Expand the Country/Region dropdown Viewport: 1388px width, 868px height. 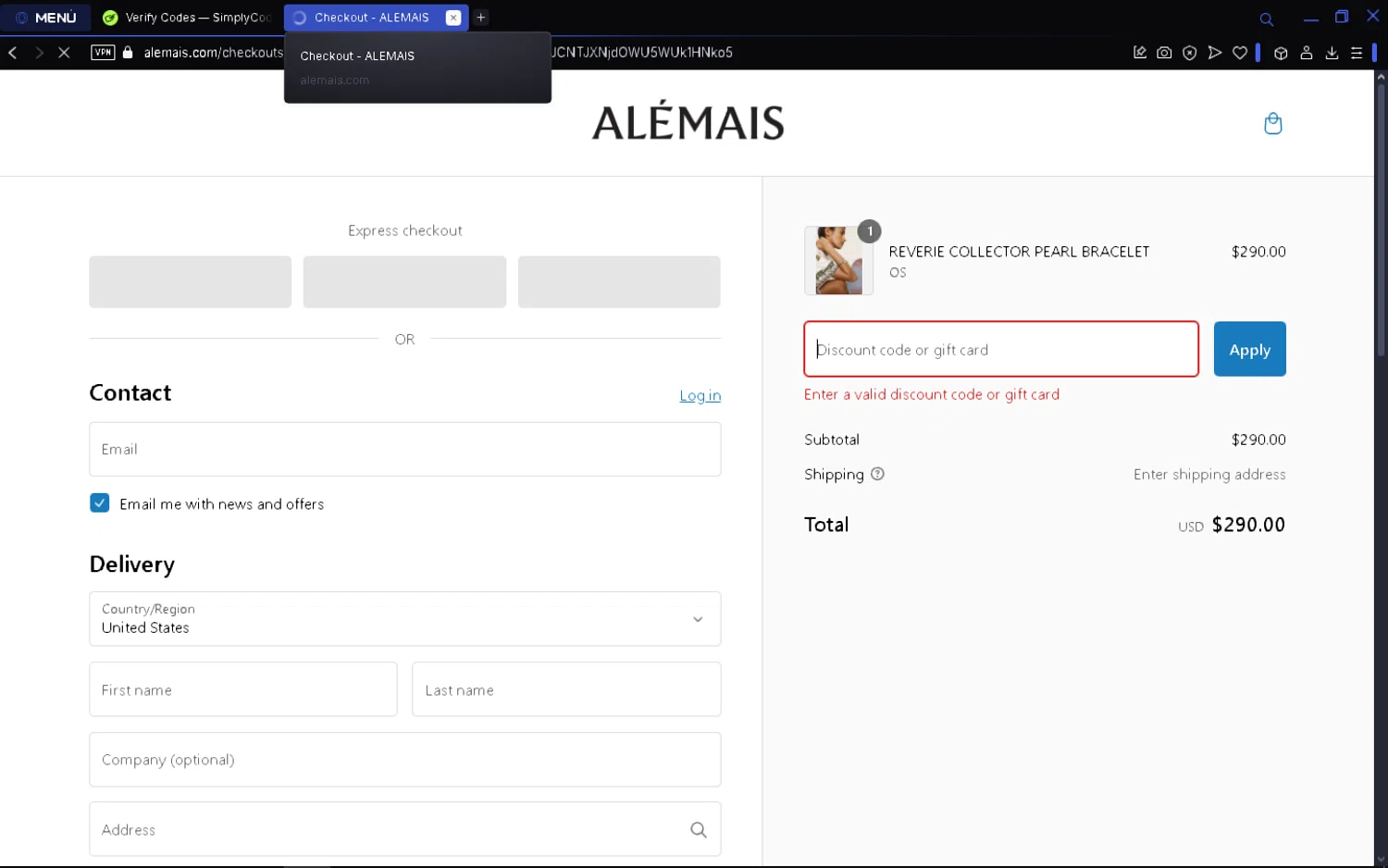tap(404, 618)
